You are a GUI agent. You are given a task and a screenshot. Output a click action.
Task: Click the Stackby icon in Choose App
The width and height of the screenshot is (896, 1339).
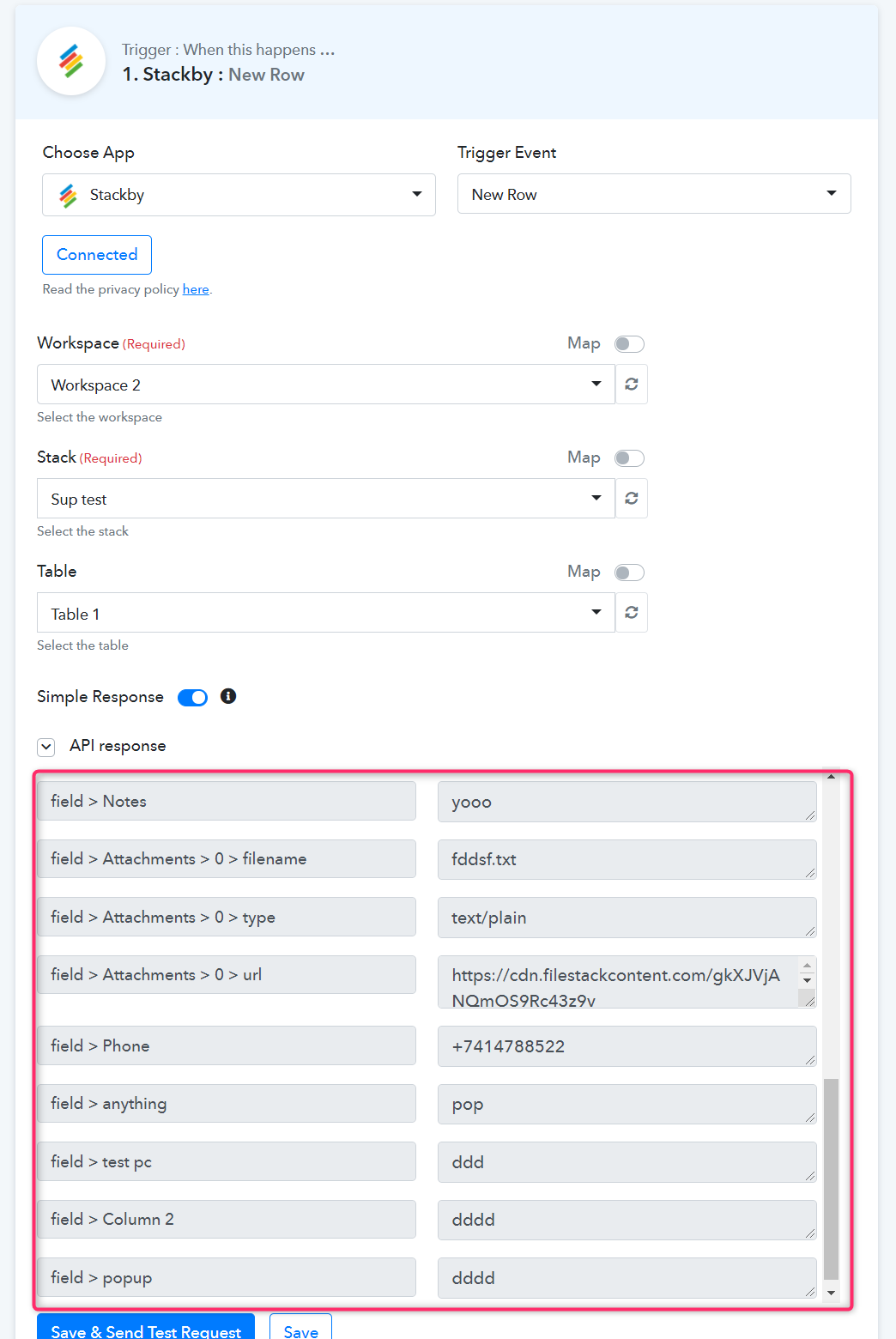[x=68, y=196]
